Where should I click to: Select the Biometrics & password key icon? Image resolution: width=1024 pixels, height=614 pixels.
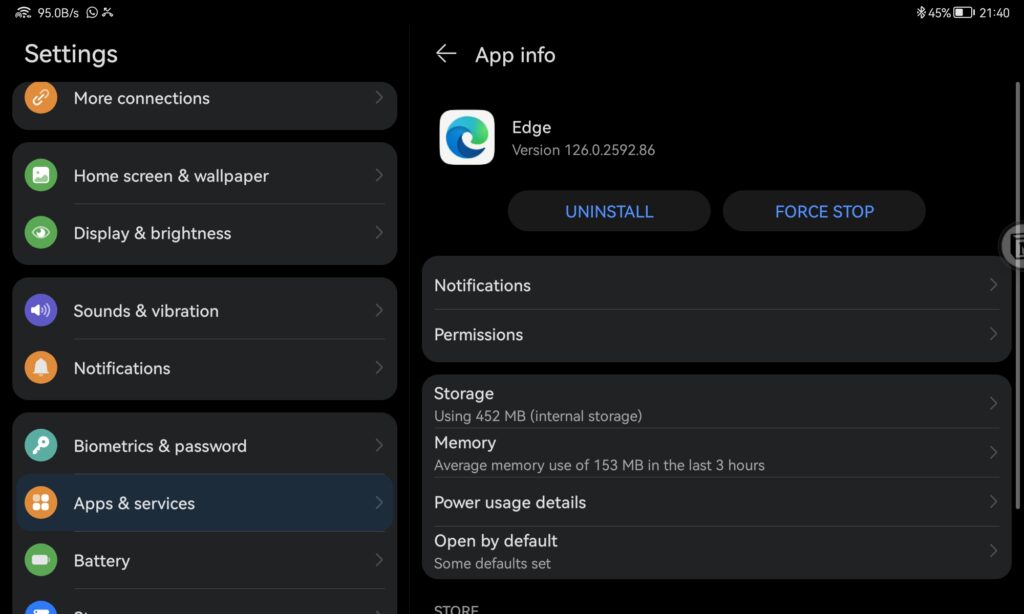40,445
